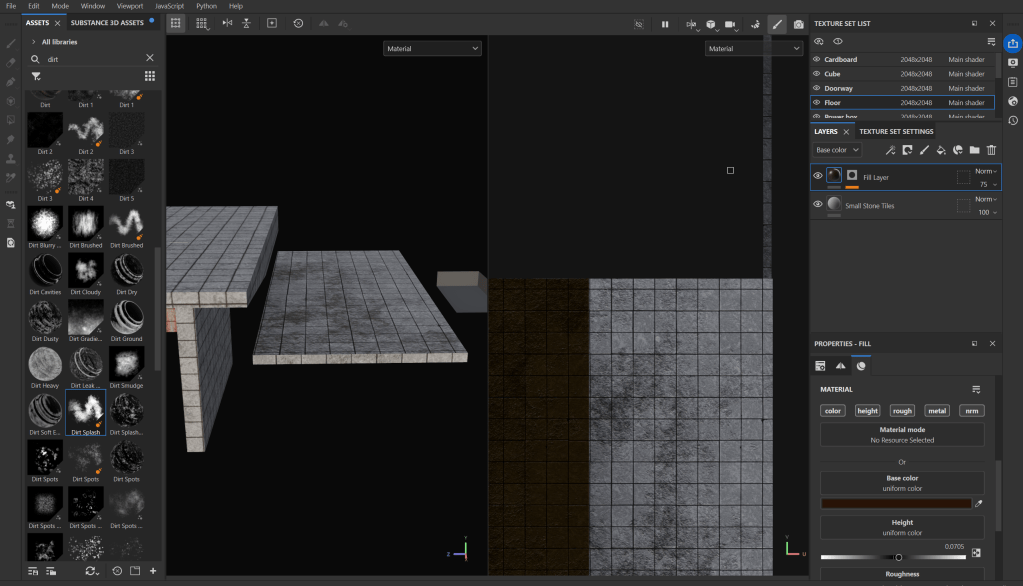This screenshot has height=586, width=1023.
Task: Switch to Texture Set Settings tab
Action: coord(896,131)
